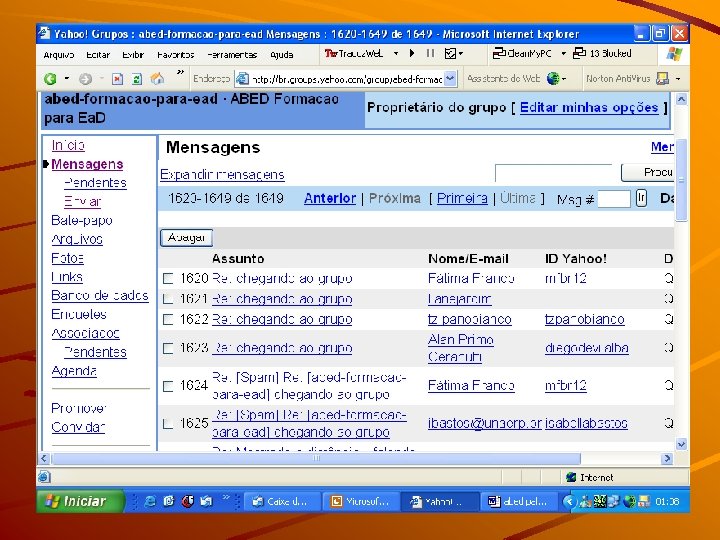Open the Back button history dropdown
This screenshot has width=720, height=540.
(67, 79)
